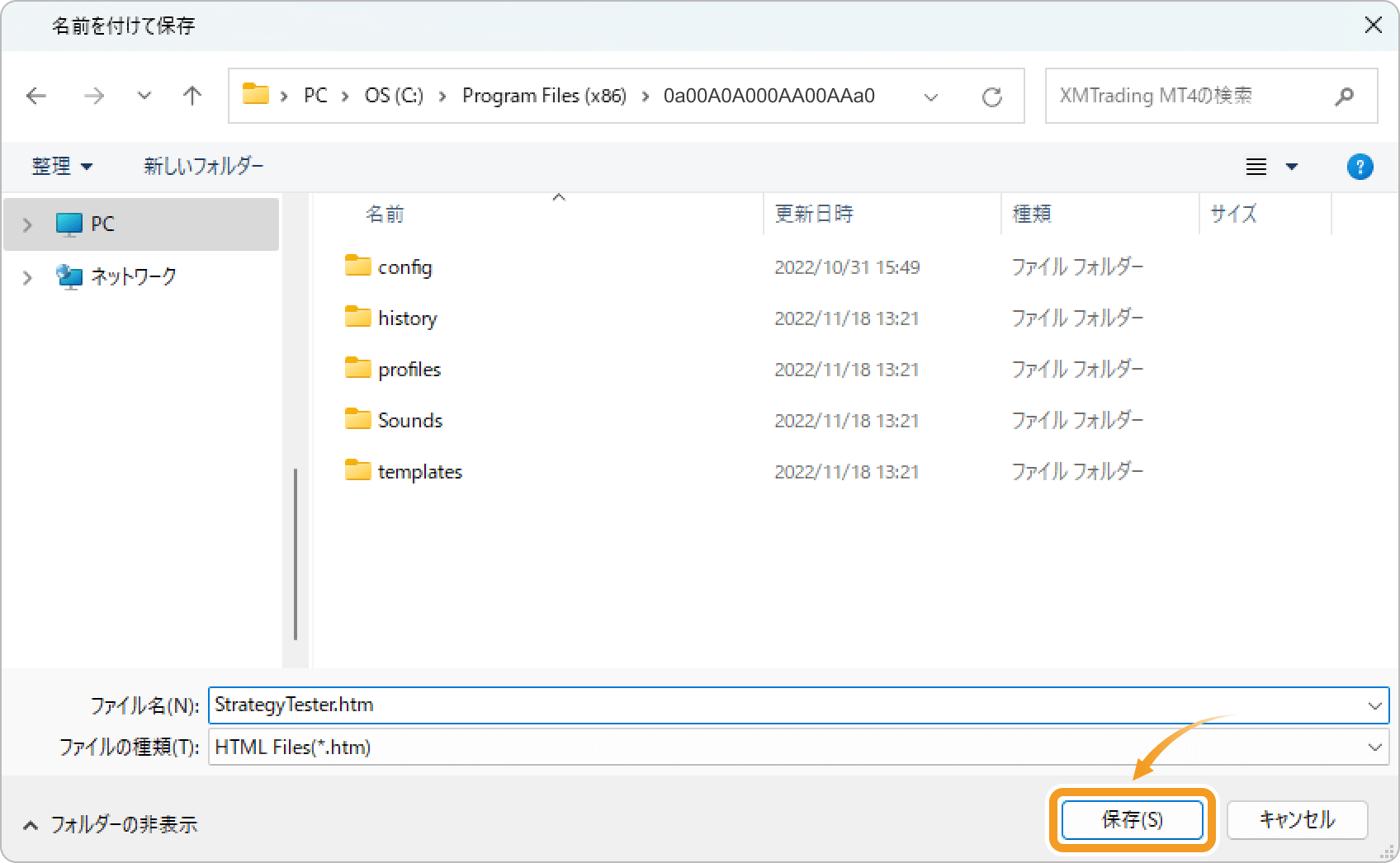Image resolution: width=1400 pixels, height=863 pixels.
Task: Click the address bar folder icon
Action: point(256,94)
